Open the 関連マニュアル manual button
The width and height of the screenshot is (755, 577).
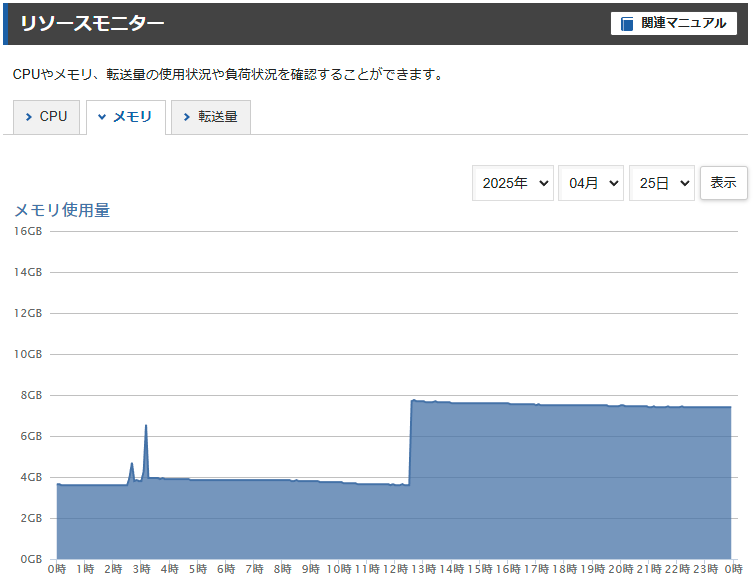(x=673, y=23)
